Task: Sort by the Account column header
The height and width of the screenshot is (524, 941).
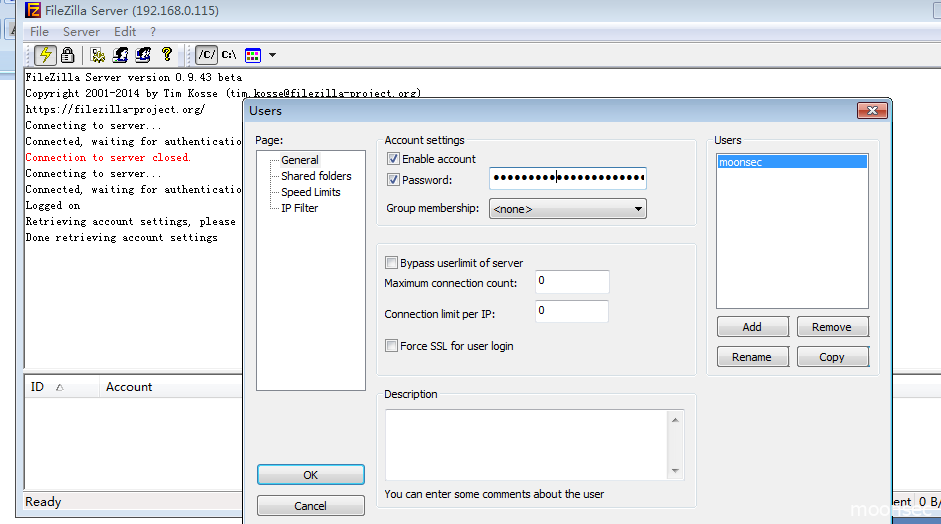Action: [171, 387]
